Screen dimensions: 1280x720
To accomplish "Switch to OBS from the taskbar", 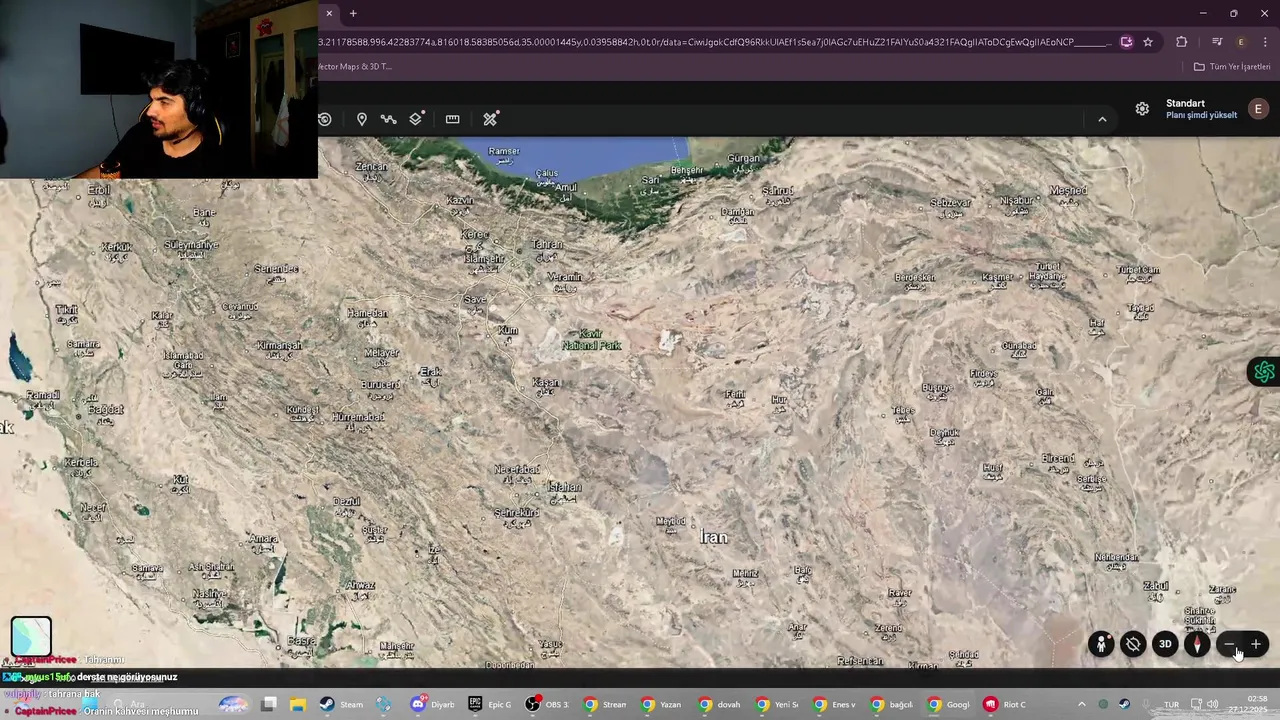I will point(547,704).
